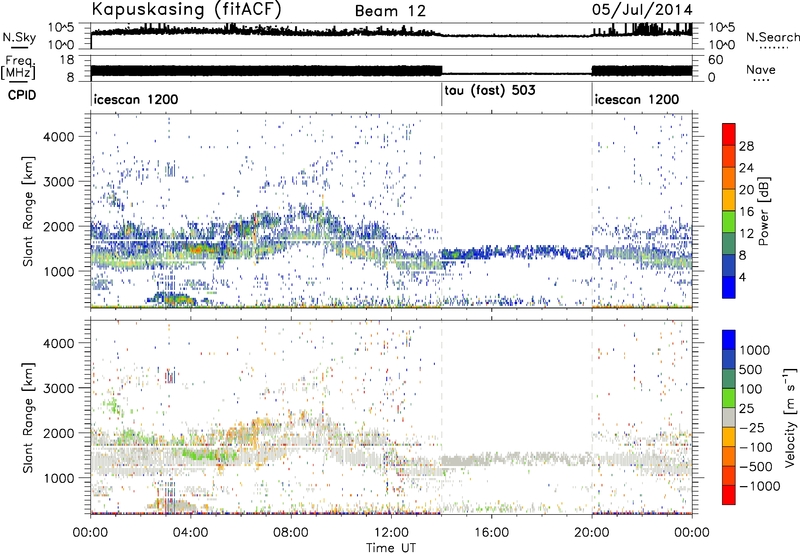Select the 1000 km tick label on velocity panel
800x554 pixels.
(58, 478)
